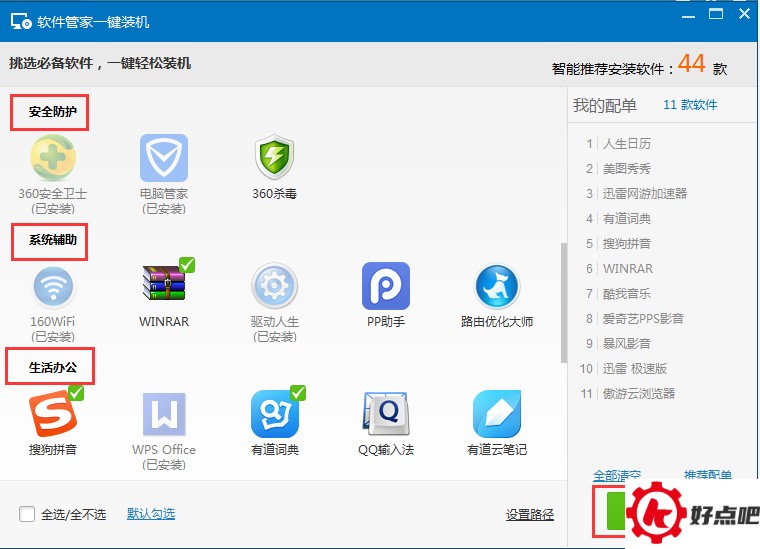The height and width of the screenshot is (549, 760).
Task: Click the 默认勾选 link
Action: [151, 514]
